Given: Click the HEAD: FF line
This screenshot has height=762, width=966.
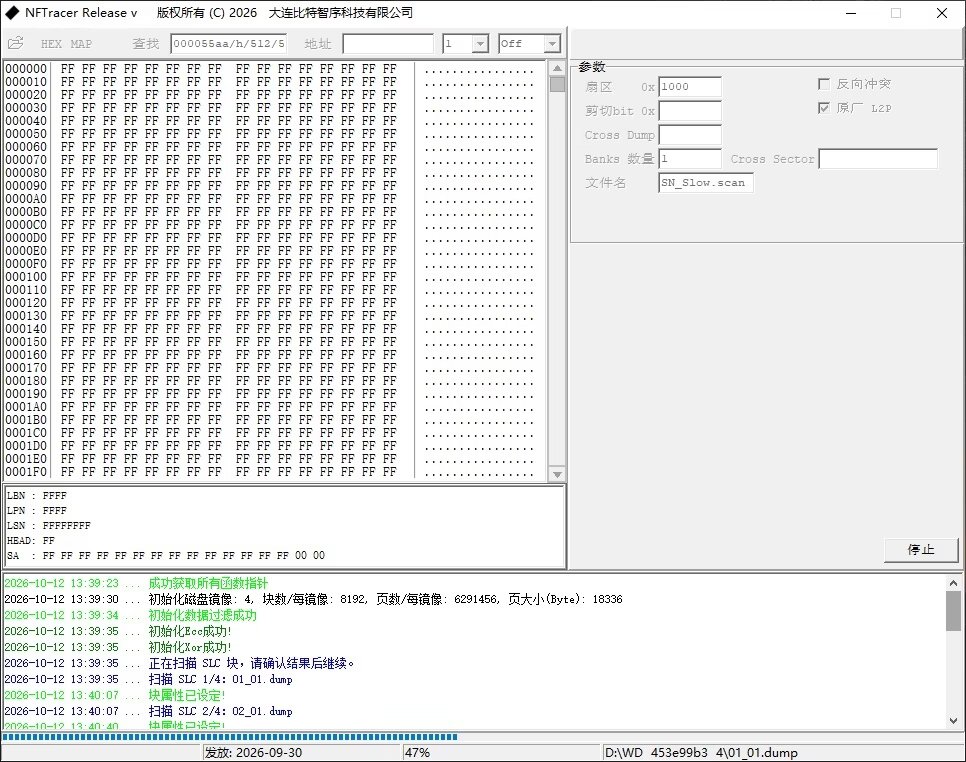Looking at the screenshot, I should [x=31, y=540].
